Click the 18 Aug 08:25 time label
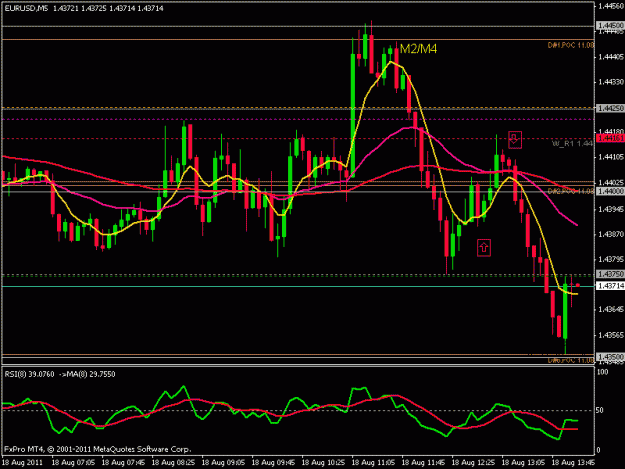This screenshot has height=469, width=625. [x=173, y=463]
